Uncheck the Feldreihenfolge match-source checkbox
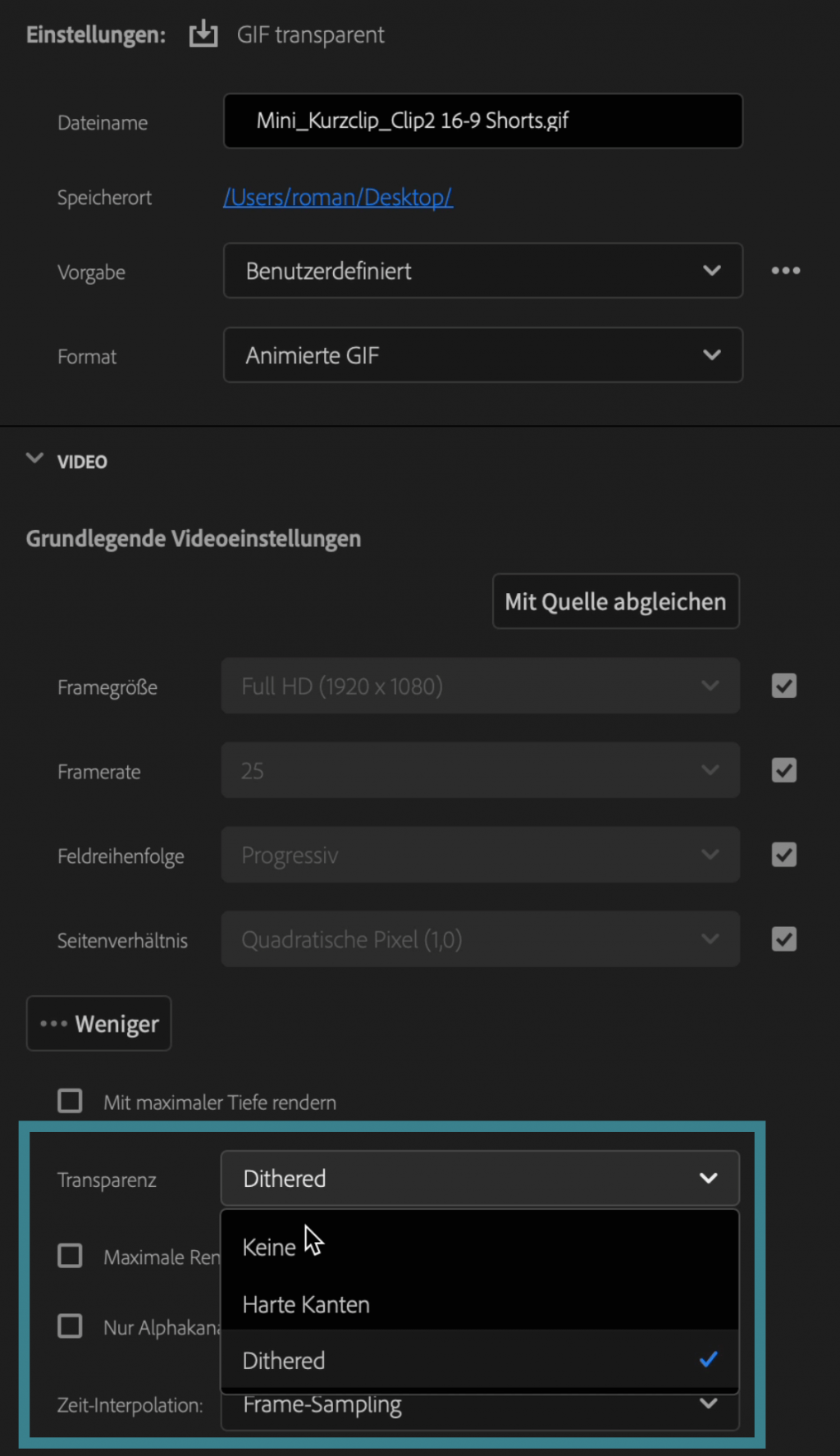This screenshot has height=1456, width=840. 784,855
